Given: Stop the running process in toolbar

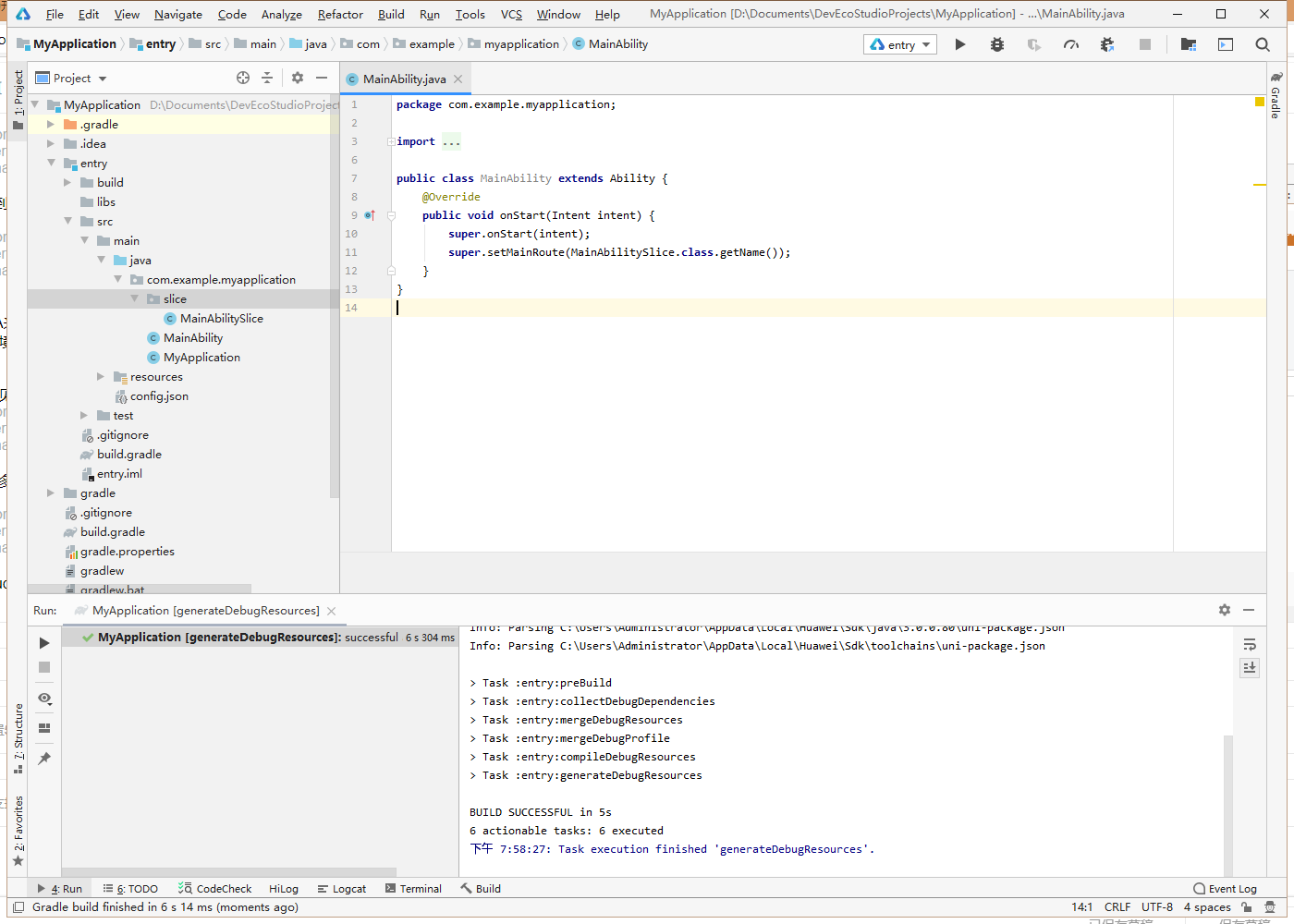Looking at the screenshot, I should point(1145,44).
